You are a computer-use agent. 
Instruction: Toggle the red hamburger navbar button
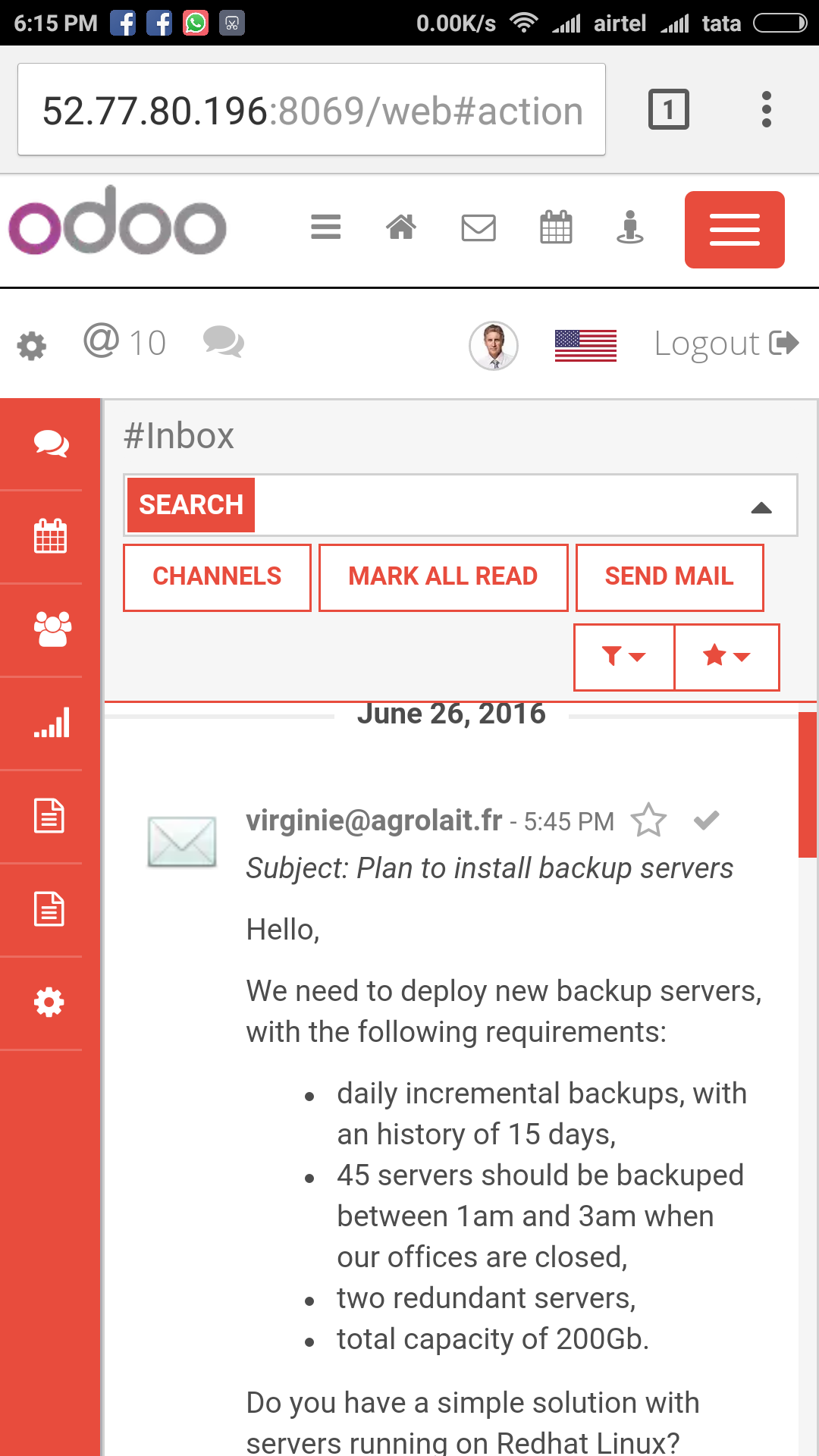[x=734, y=229]
